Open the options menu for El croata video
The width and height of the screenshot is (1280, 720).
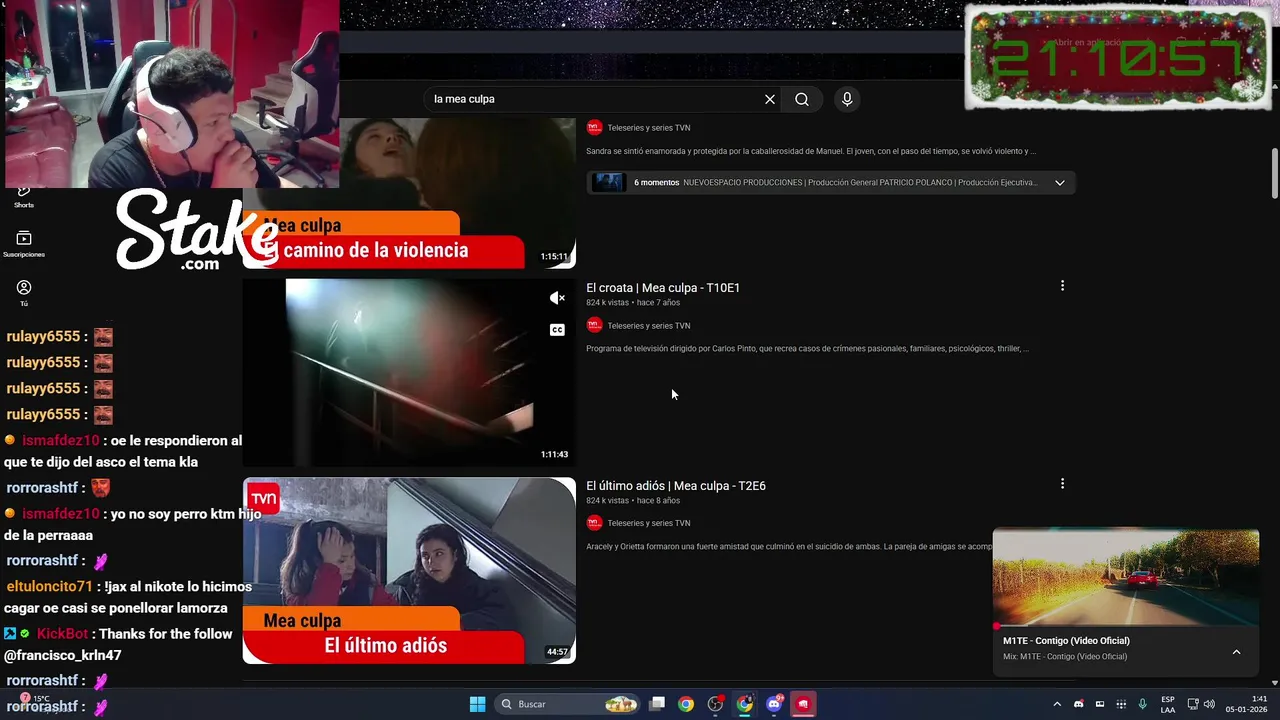point(1062,286)
